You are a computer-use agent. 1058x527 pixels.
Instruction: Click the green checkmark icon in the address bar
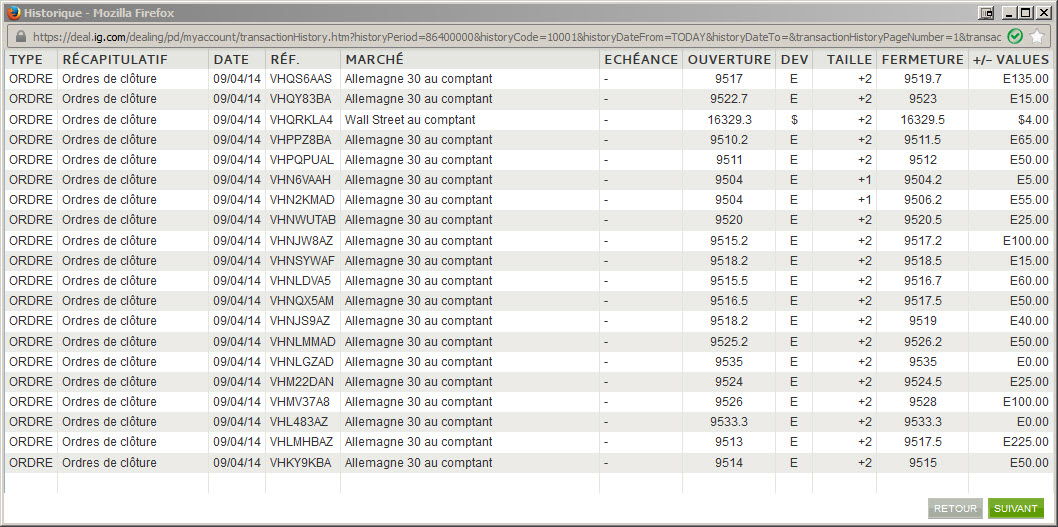(1014, 36)
